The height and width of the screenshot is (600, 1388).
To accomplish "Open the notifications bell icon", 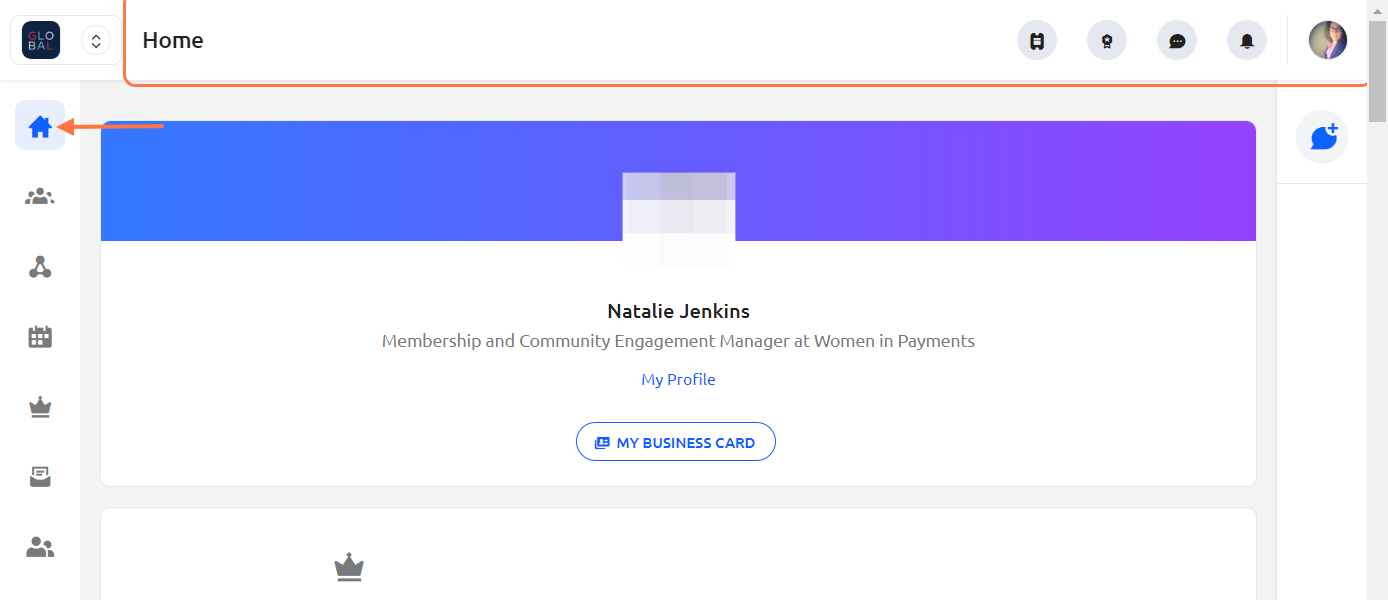I will click(1247, 41).
